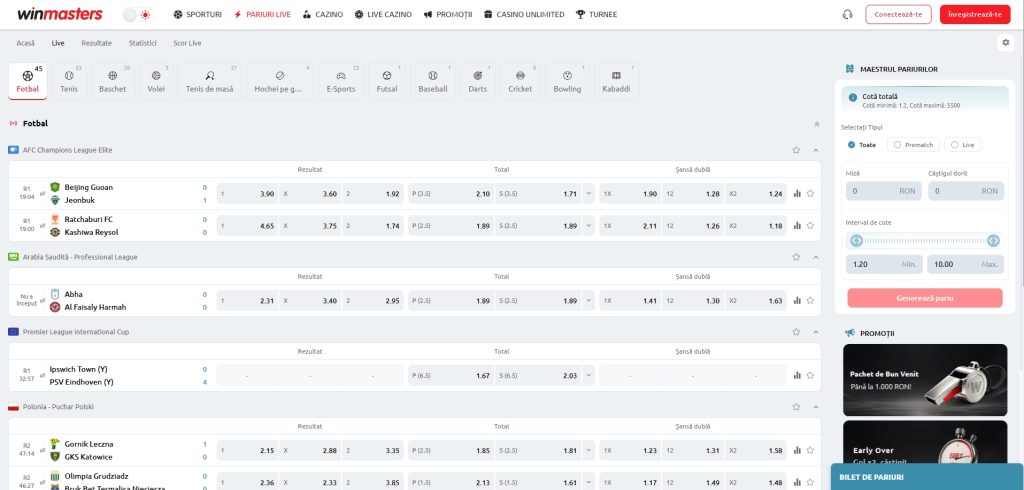Click the Înregistrează-te register button
The width and height of the screenshot is (1024, 490).
(x=975, y=14)
